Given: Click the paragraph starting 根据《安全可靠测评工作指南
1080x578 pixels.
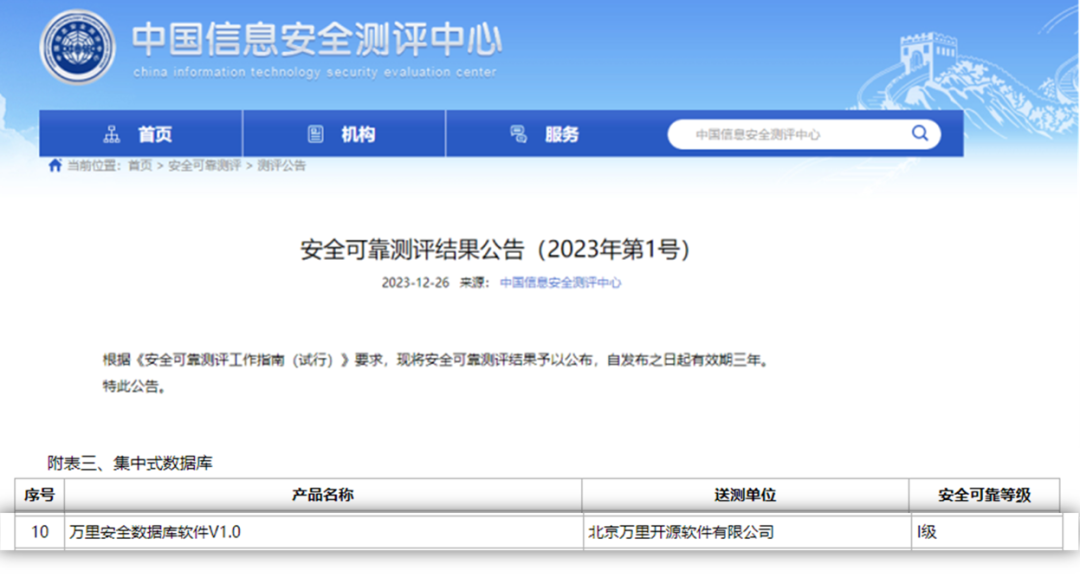Looking at the screenshot, I should [436, 360].
